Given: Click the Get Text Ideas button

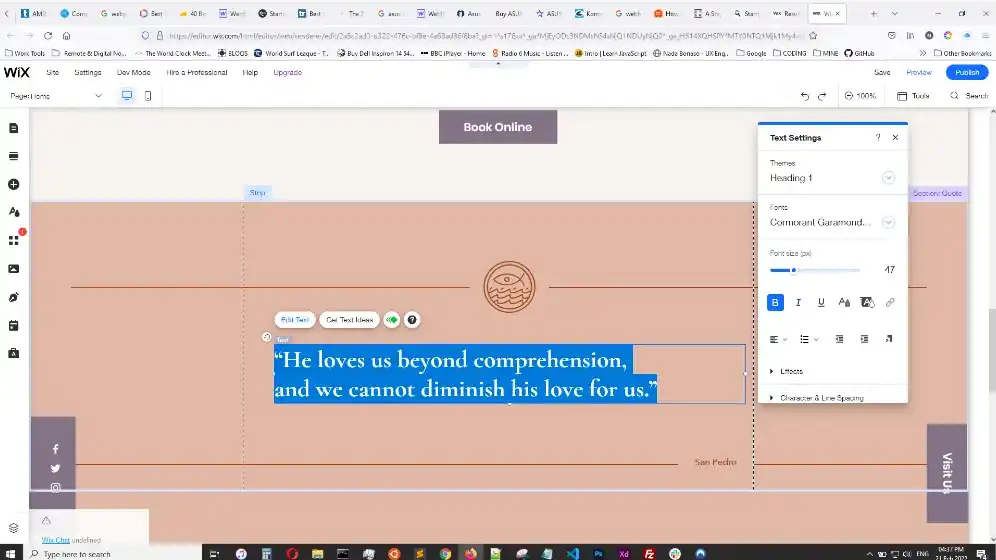Looking at the screenshot, I should click(x=349, y=320).
